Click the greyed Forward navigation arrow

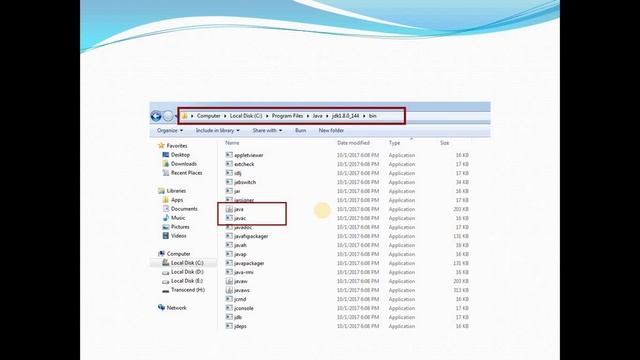[x=168, y=116]
